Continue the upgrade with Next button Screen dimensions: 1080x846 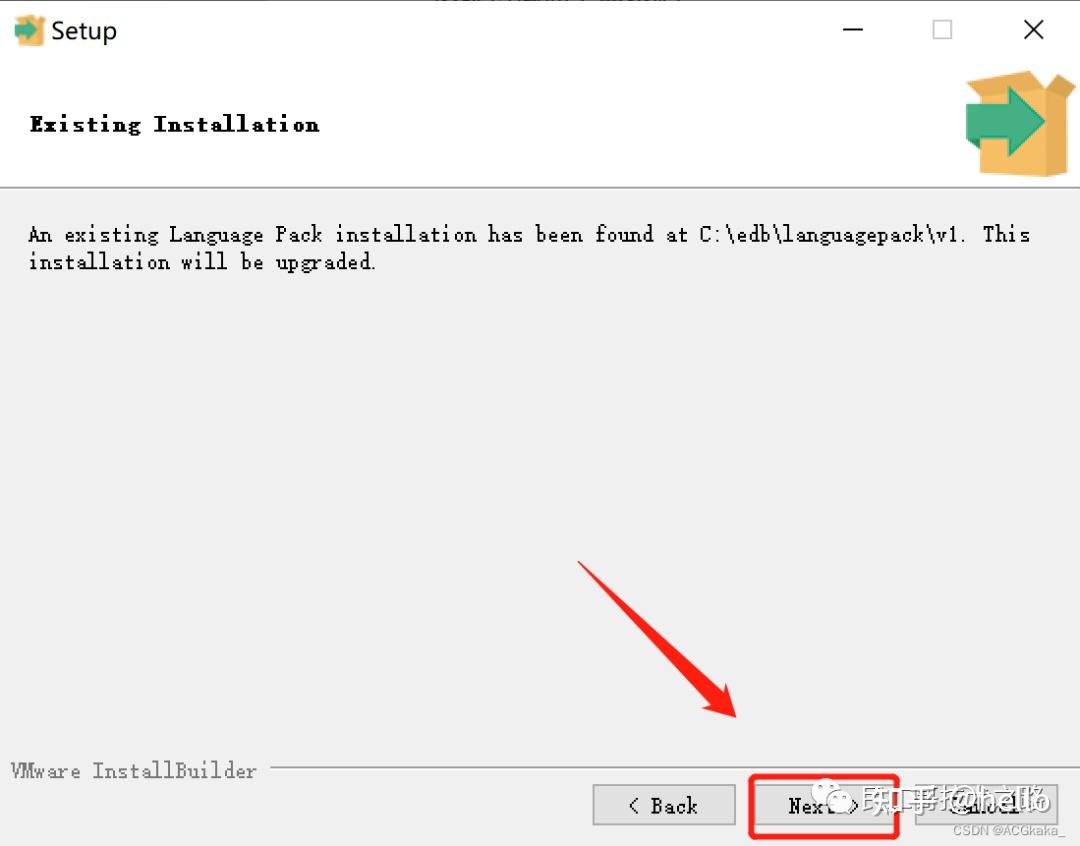coord(824,805)
